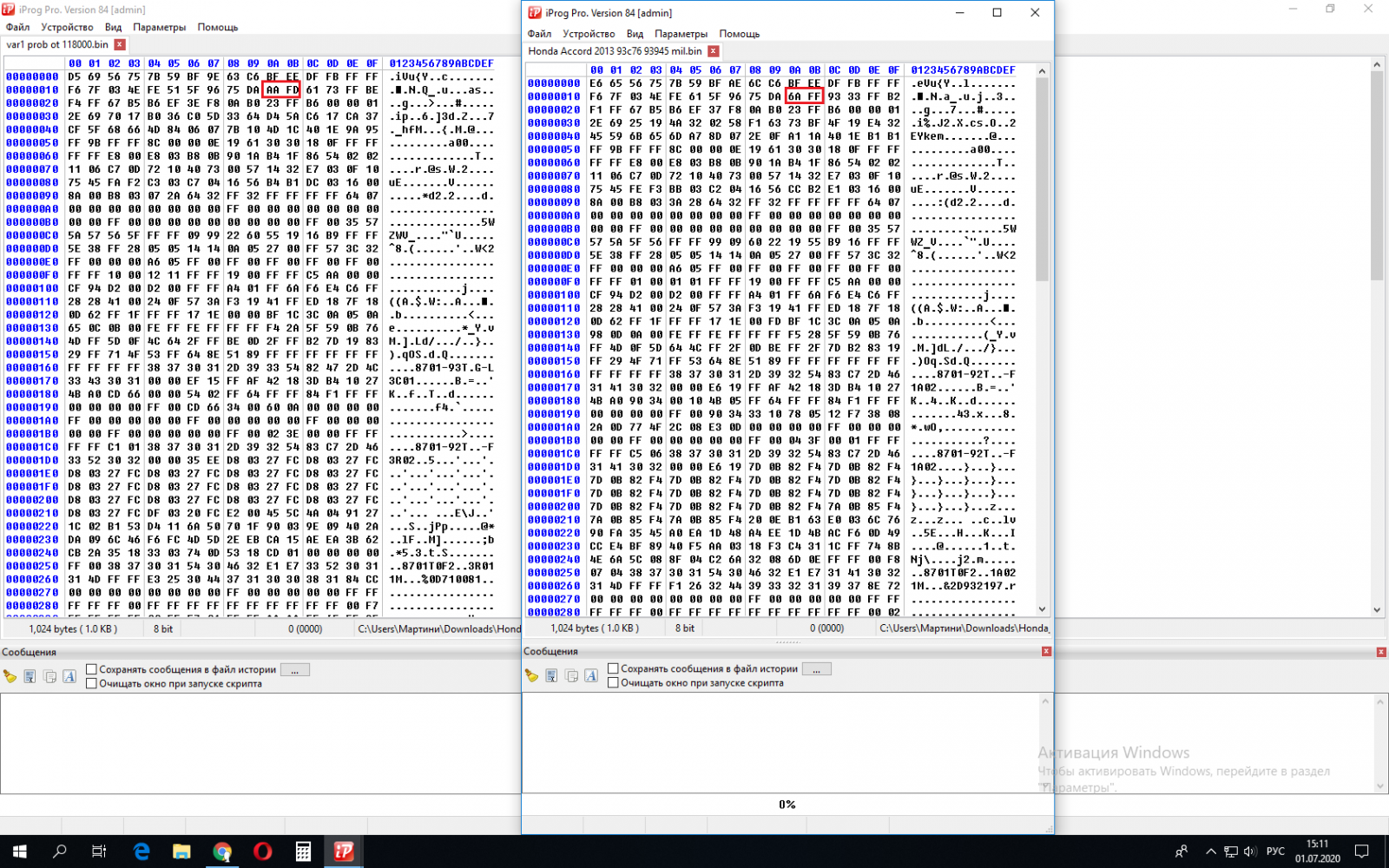Open Windows search from taskbar

coord(59,852)
